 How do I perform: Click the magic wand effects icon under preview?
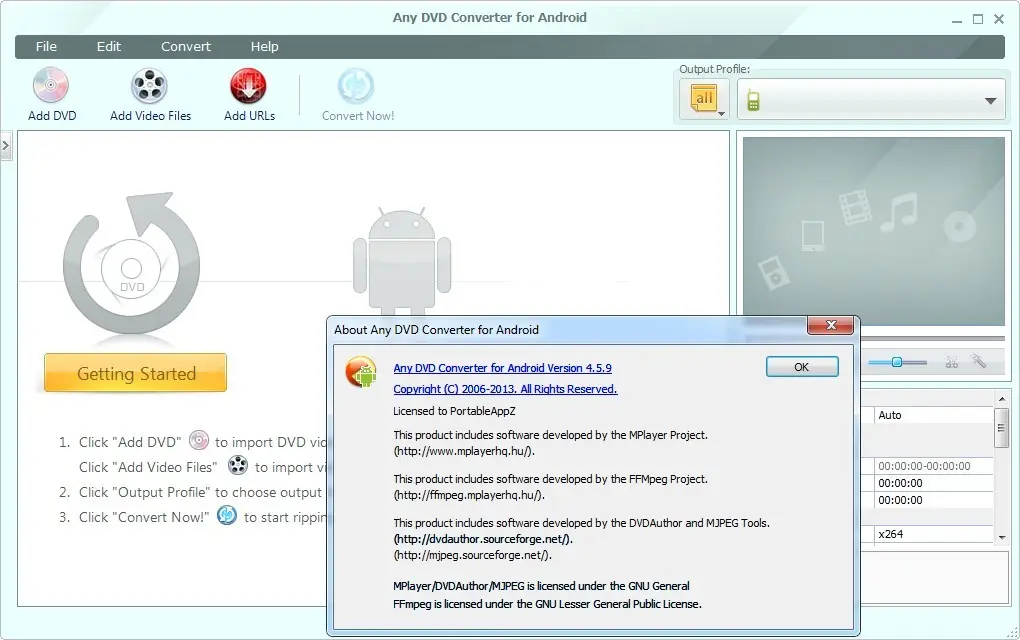pos(978,361)
